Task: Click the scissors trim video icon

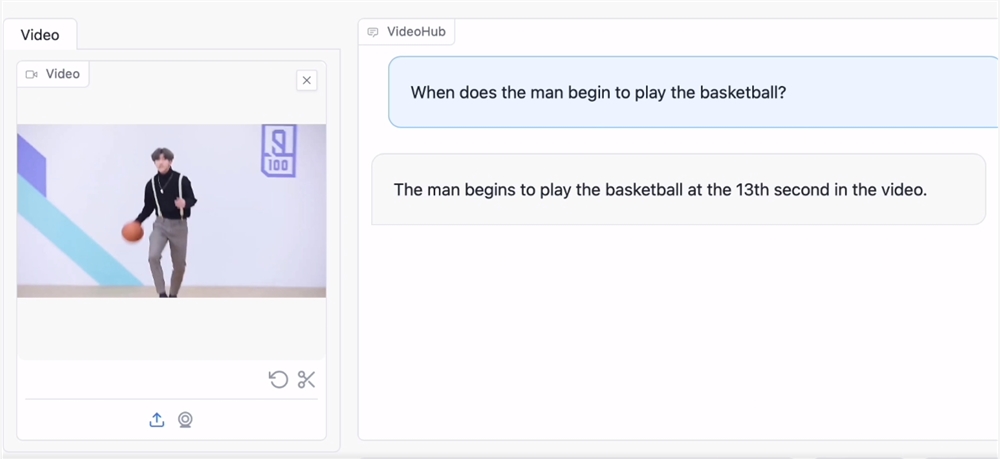Action: point(306,380)
